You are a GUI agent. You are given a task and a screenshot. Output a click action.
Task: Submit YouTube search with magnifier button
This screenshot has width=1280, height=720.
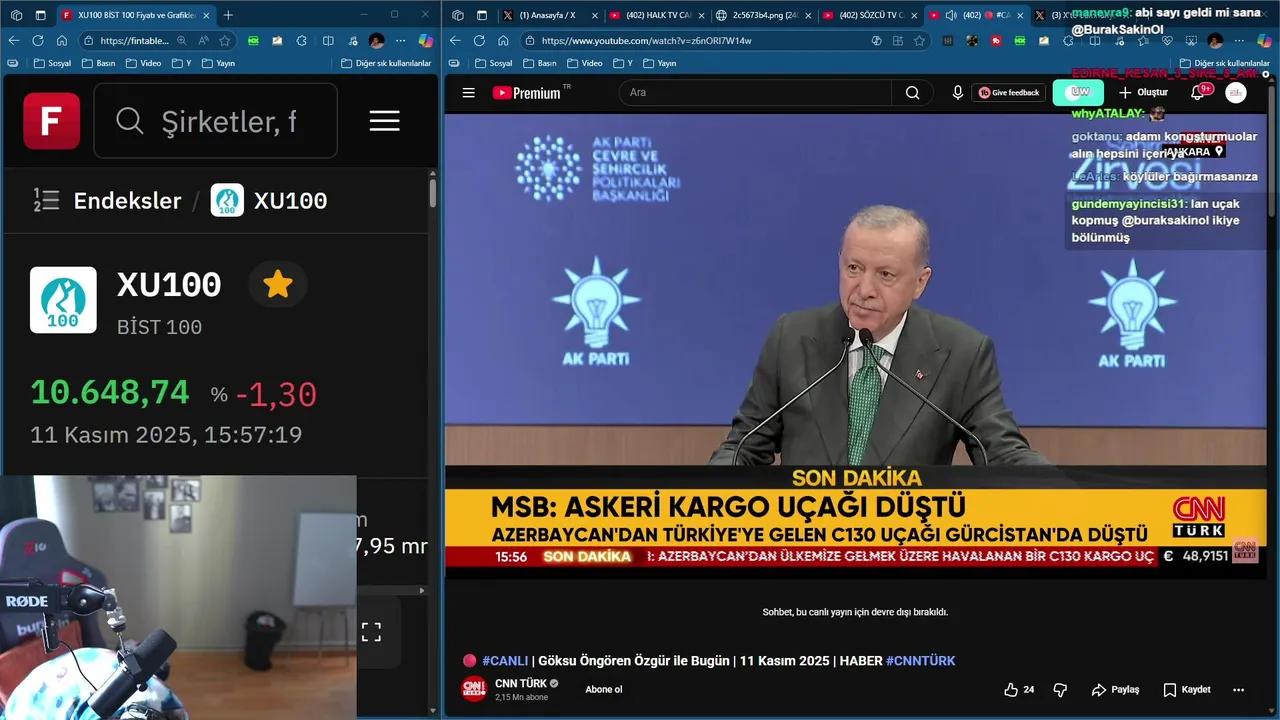click(x=912, y=92)
